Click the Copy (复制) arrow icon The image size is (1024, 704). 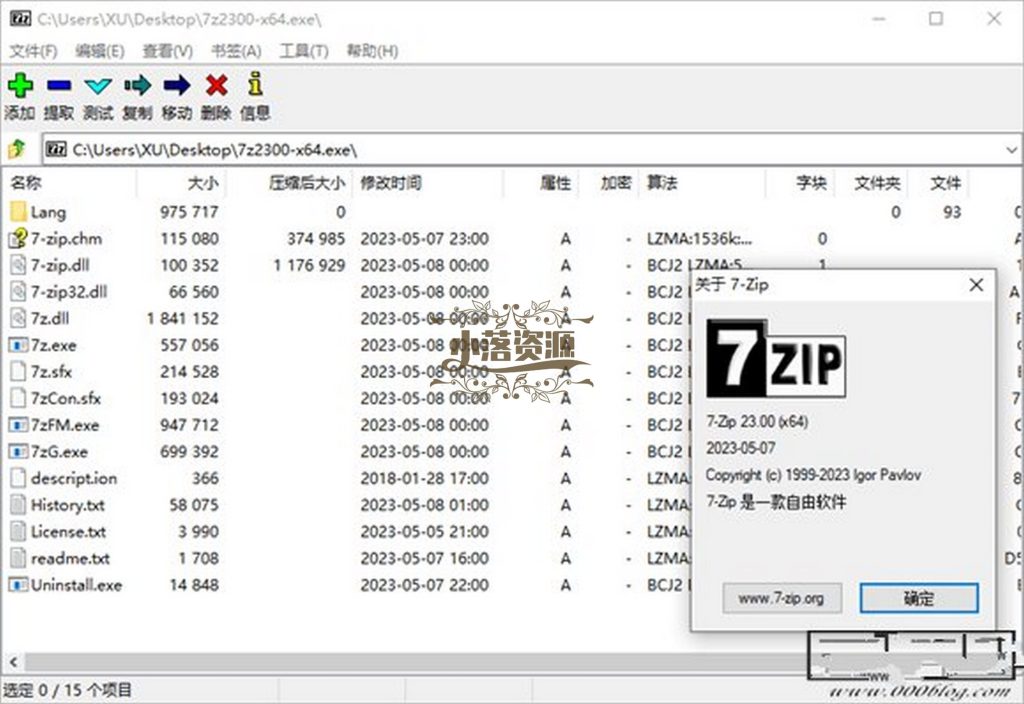[x=137, y=85]
